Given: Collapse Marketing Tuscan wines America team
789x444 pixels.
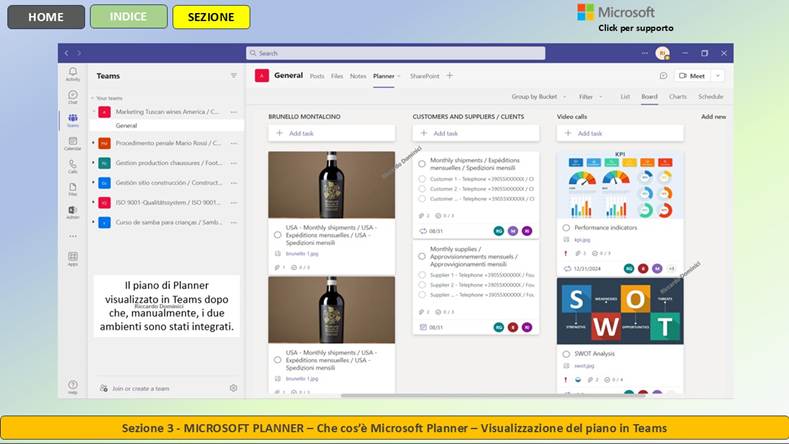Looking at the screenshot, I should click(x=93, y=112).
